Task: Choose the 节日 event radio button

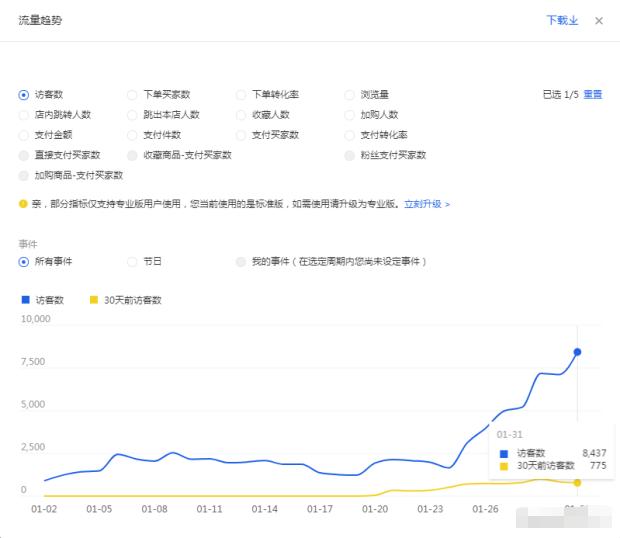Action: [132, 262]
